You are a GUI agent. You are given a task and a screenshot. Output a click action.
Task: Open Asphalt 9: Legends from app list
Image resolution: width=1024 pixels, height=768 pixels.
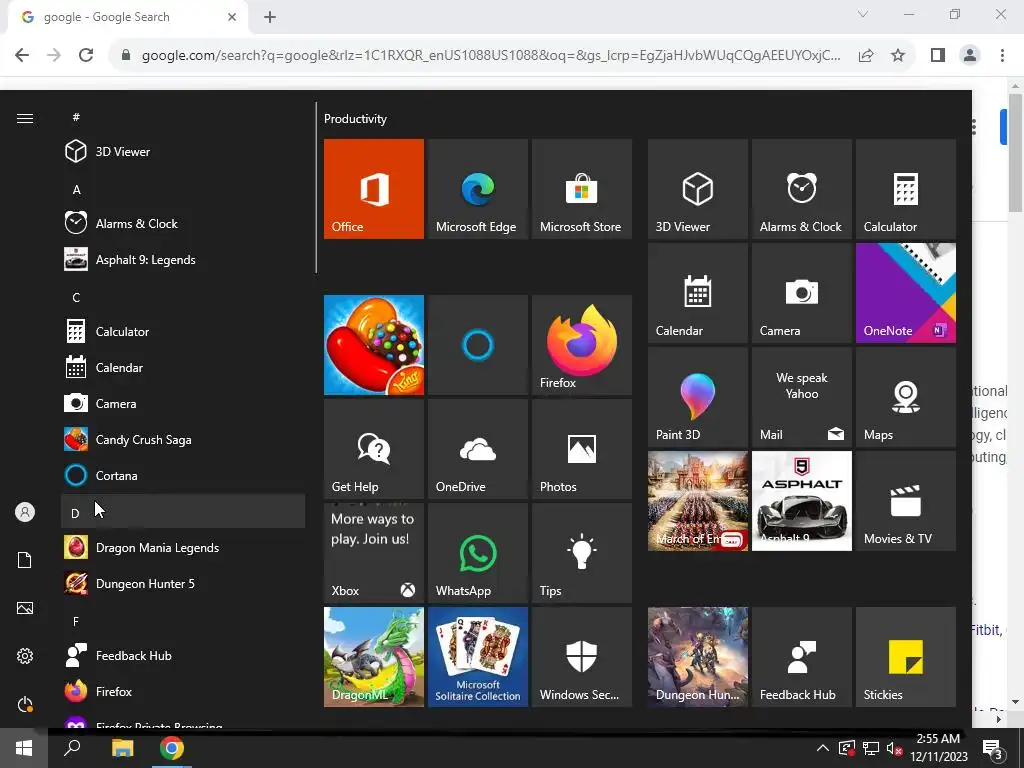coord(183,259)
